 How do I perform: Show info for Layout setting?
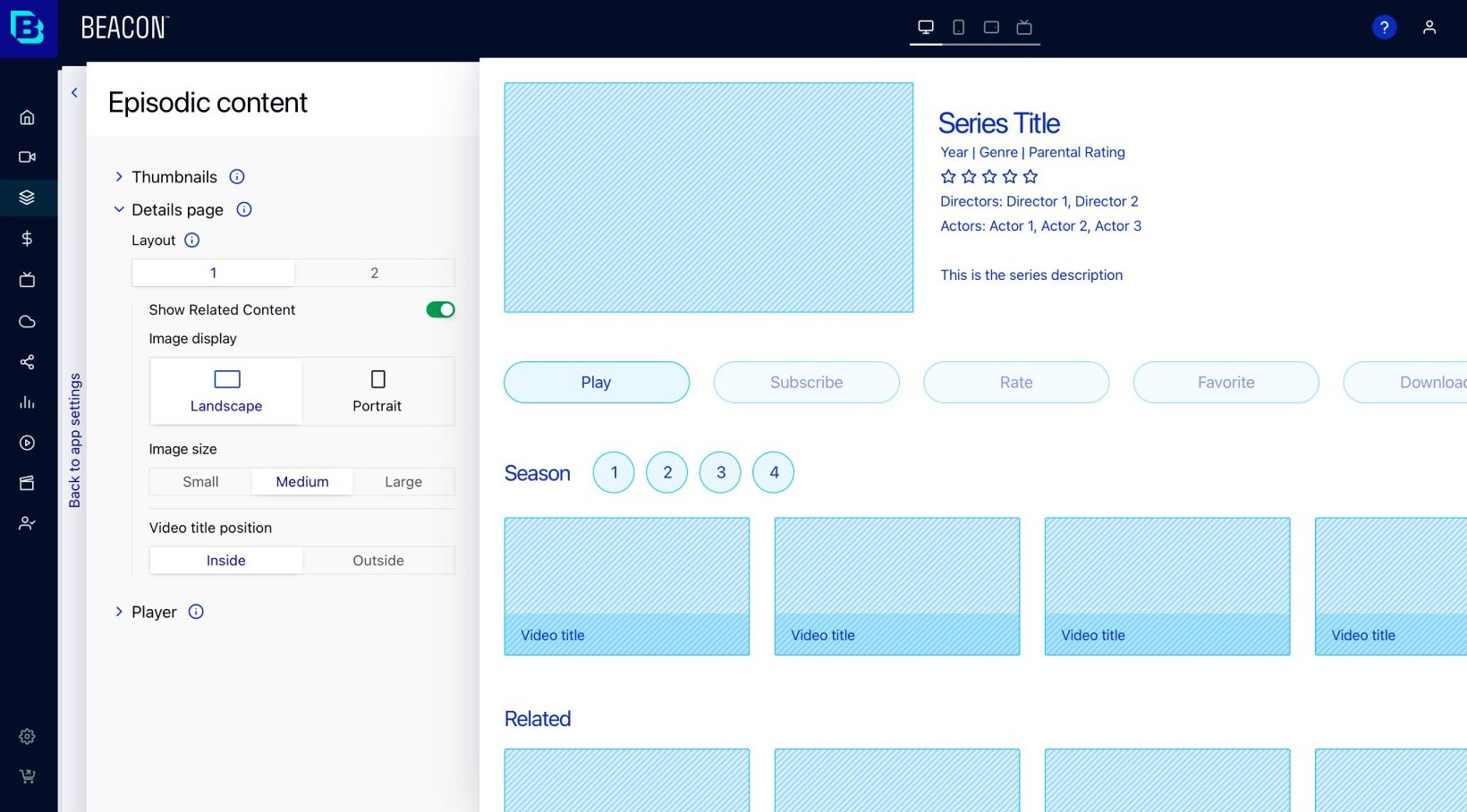coord(191,240)
